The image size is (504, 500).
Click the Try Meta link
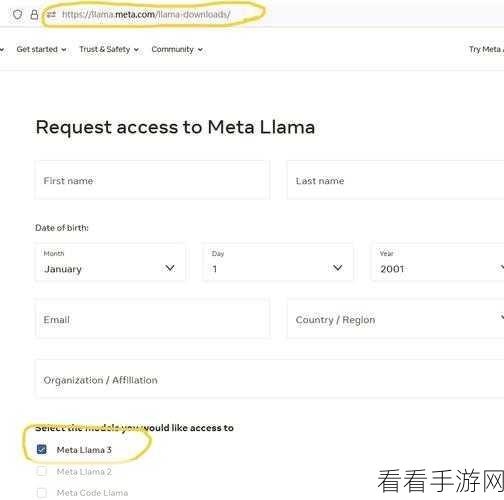pos(486,49)
